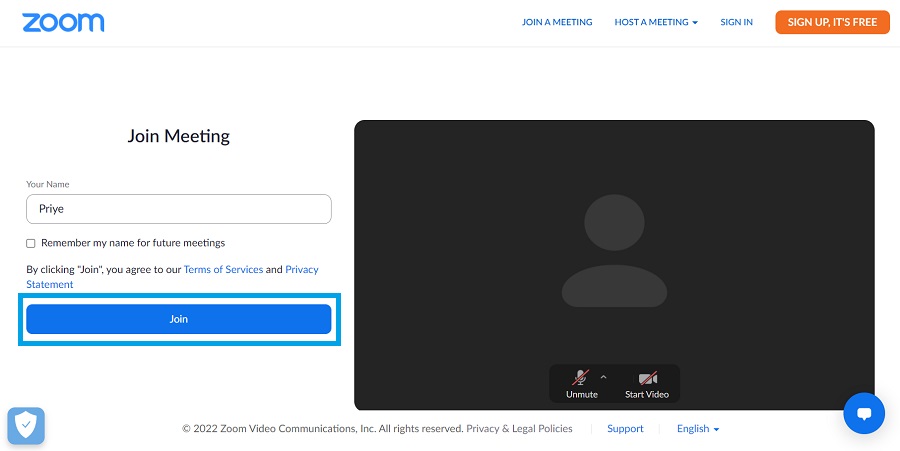900x451 pixels.
Task: Click the video preview avatar placeholder
Action: [x=614, y=250]
